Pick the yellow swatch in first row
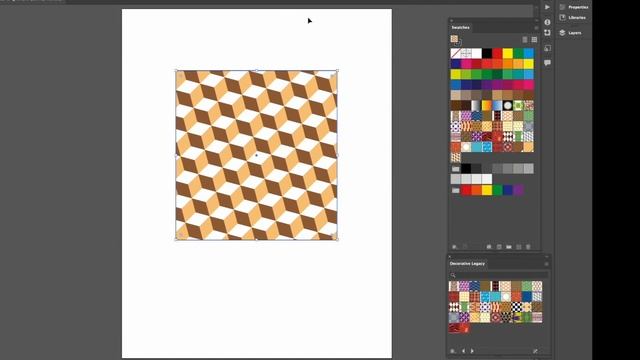Viewport: 640px width, 360px height. point(508,53)
